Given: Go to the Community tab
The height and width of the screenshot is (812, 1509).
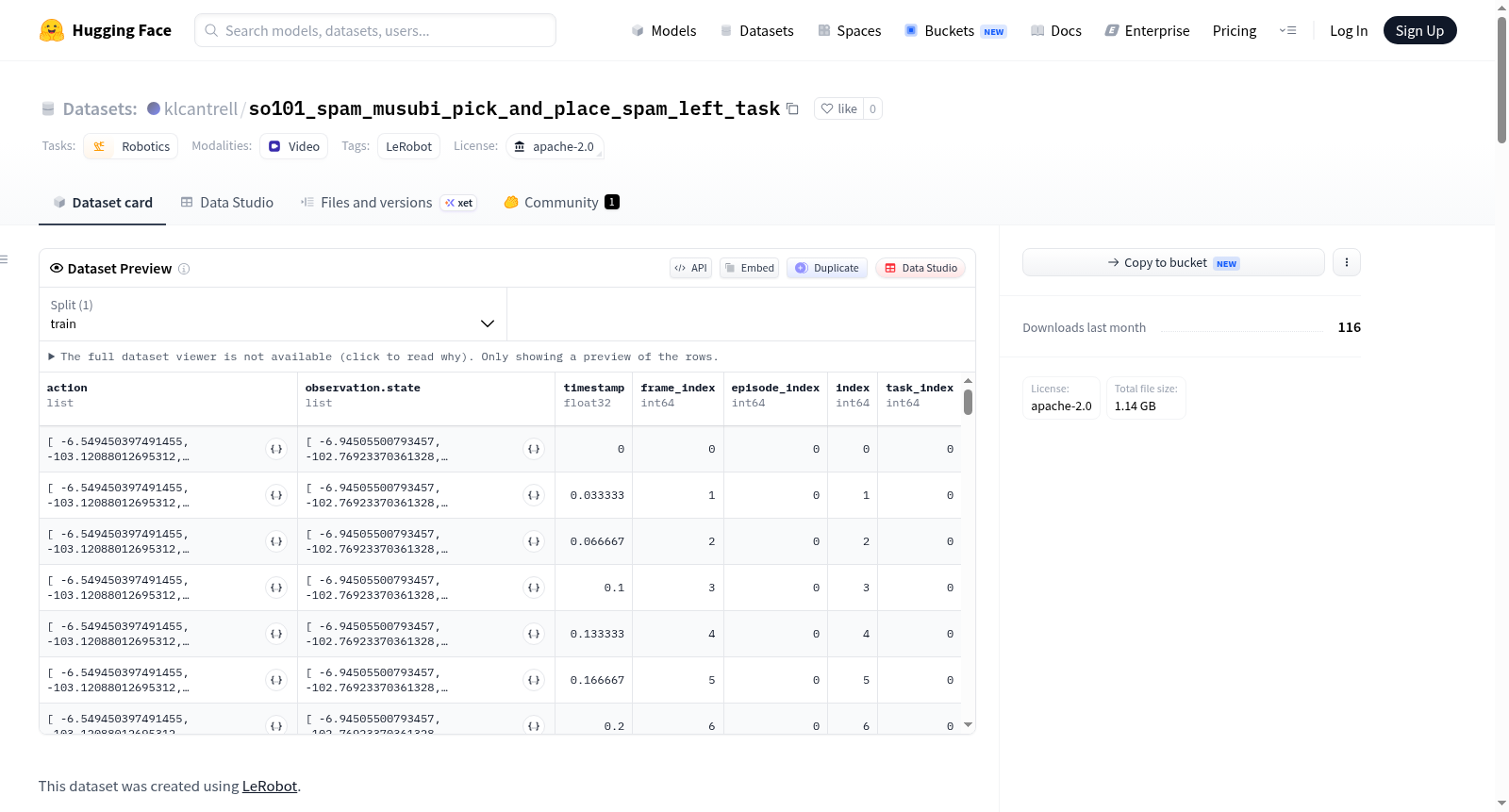Looking at the screenshot, I should [561, 203].
